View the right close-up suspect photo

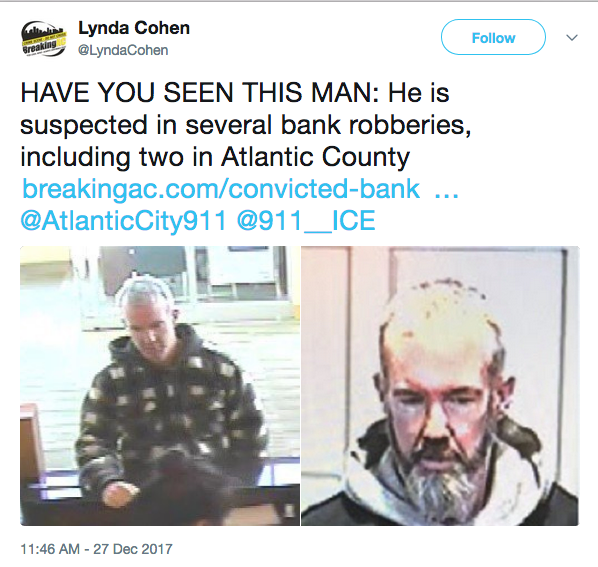pos(440,385)
